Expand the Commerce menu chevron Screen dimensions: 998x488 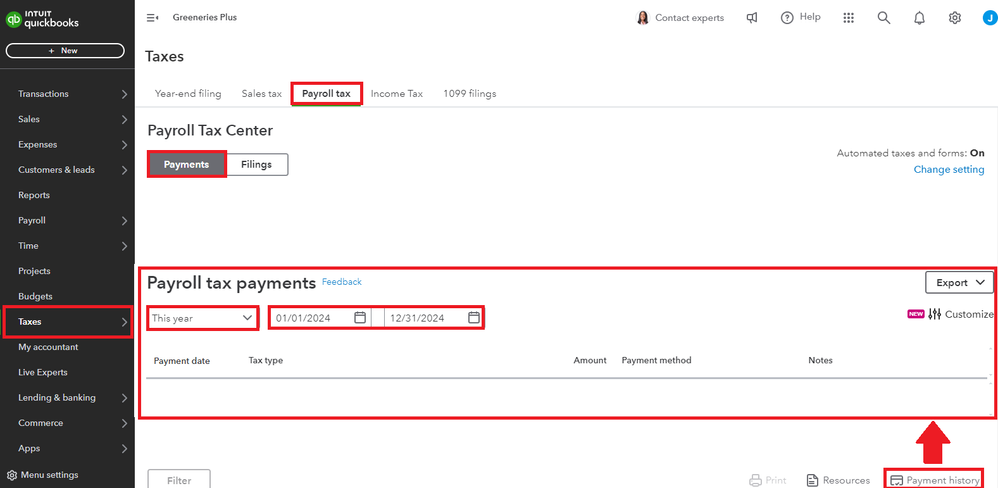(x=124, y=423)
